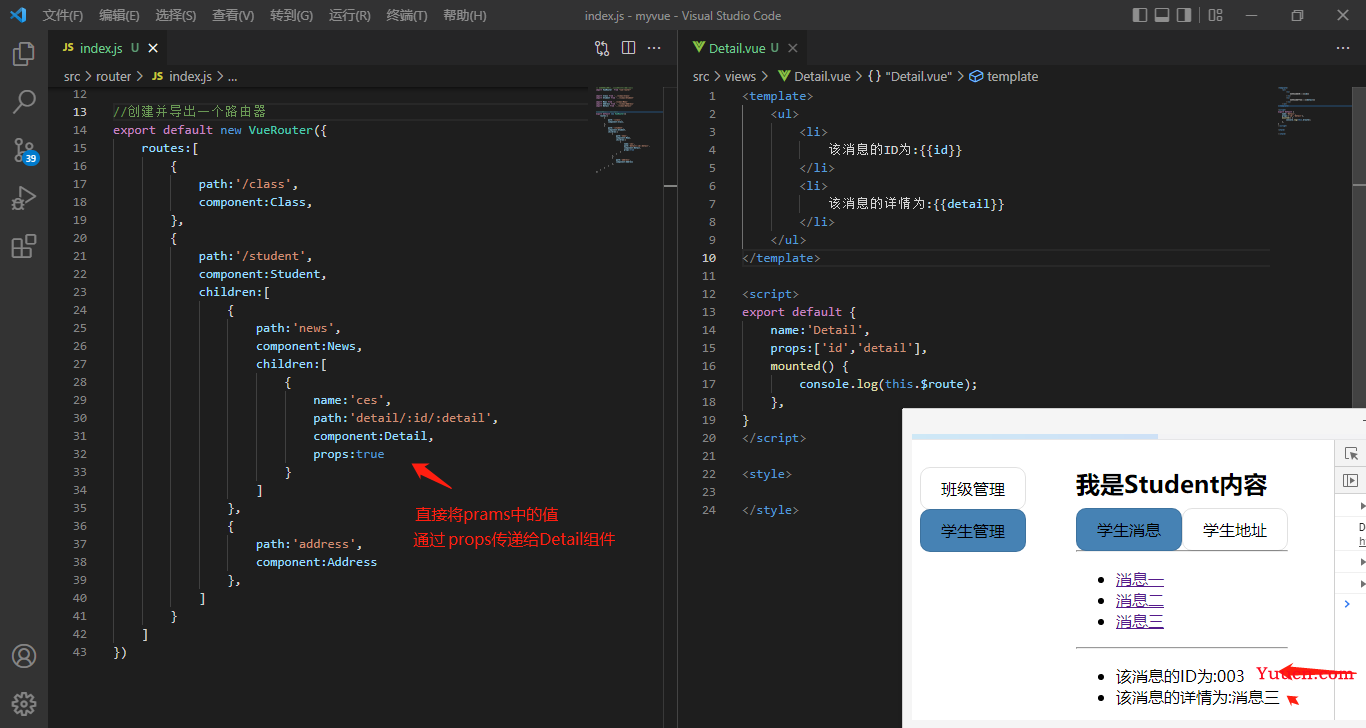1366x728 pixels.
Task: Open the 查看(V) menu
Action: tap(233, 15)
